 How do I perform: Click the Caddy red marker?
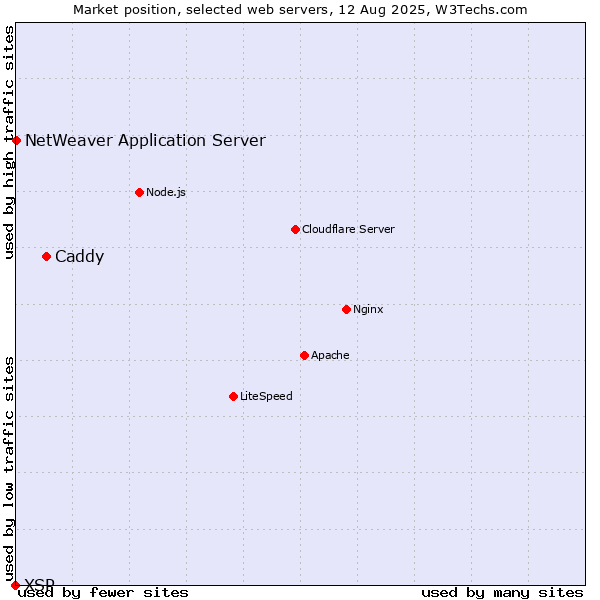click(47, 256)
